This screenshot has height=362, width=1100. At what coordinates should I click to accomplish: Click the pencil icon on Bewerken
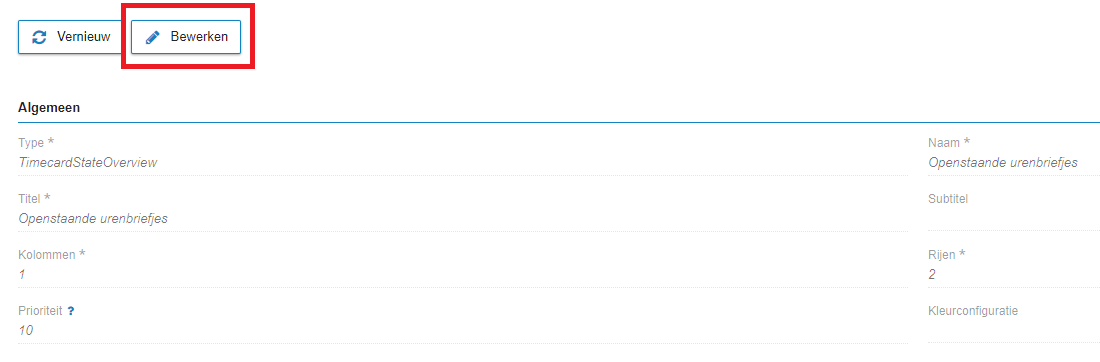pos(152,37)
